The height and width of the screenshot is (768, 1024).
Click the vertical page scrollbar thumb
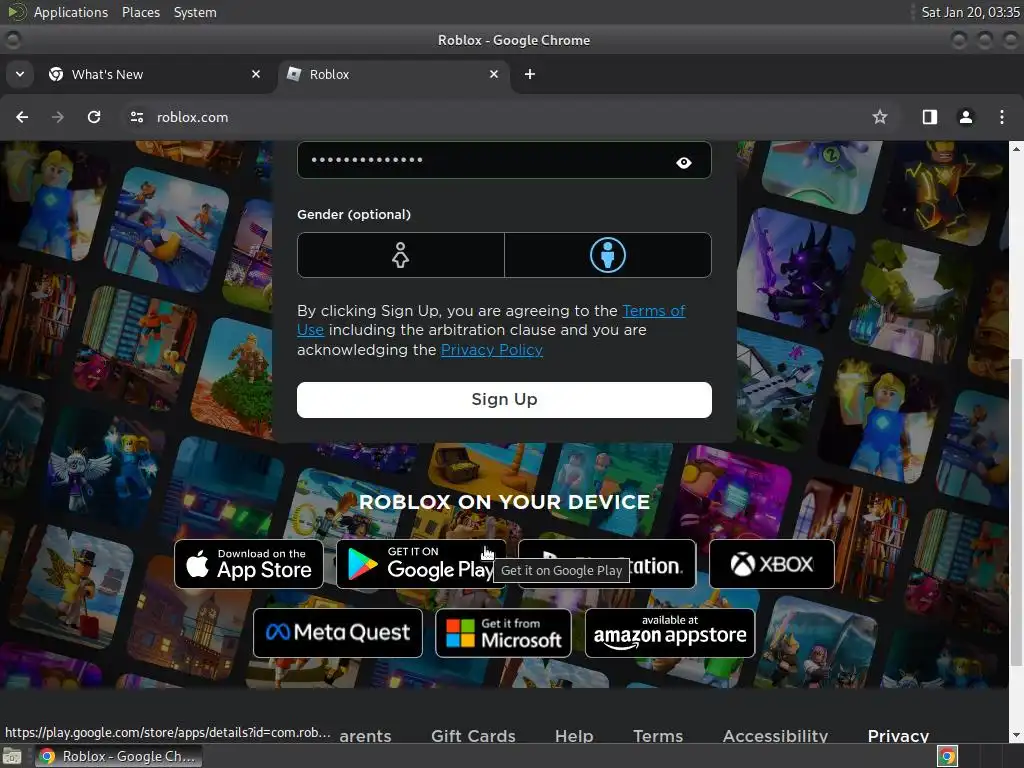(1016, 513)
